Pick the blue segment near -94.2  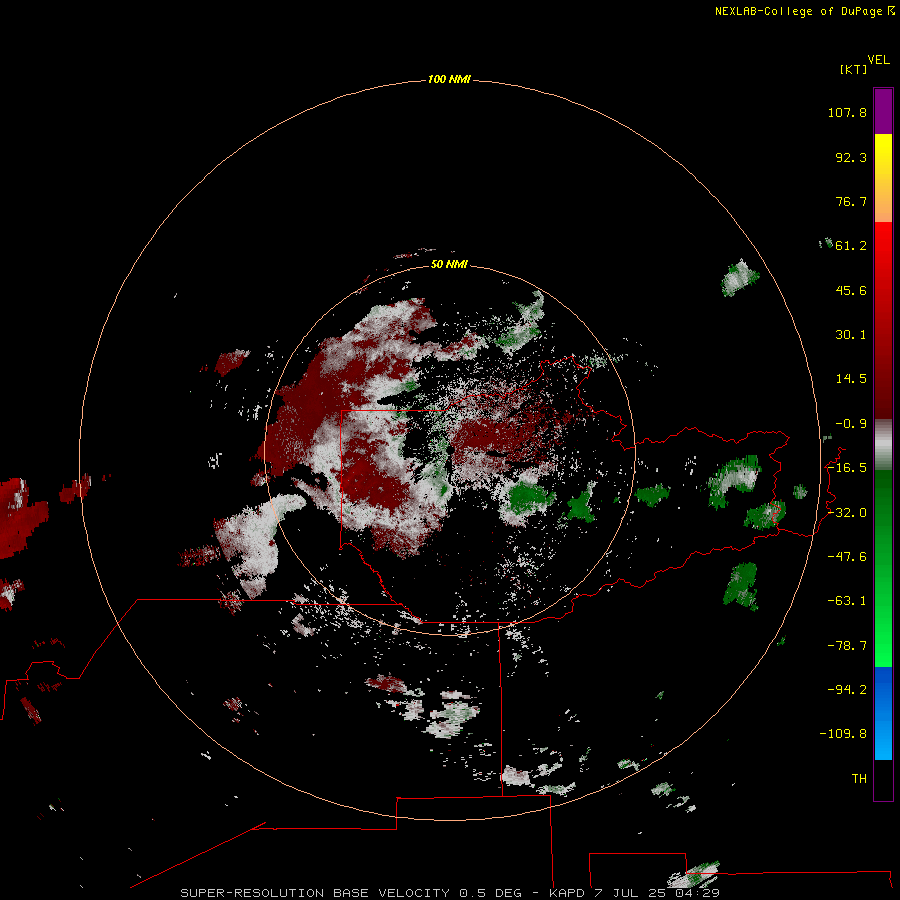coord(883,689)
